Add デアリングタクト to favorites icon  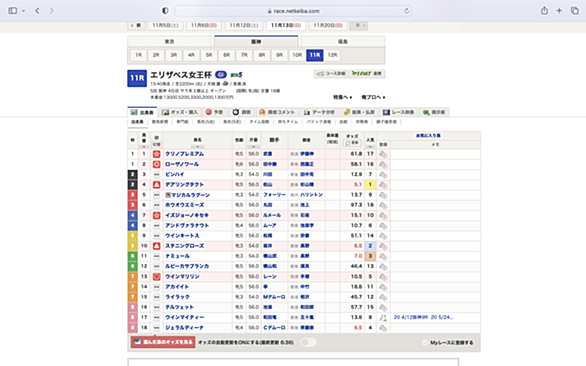[x=383, y=185]
